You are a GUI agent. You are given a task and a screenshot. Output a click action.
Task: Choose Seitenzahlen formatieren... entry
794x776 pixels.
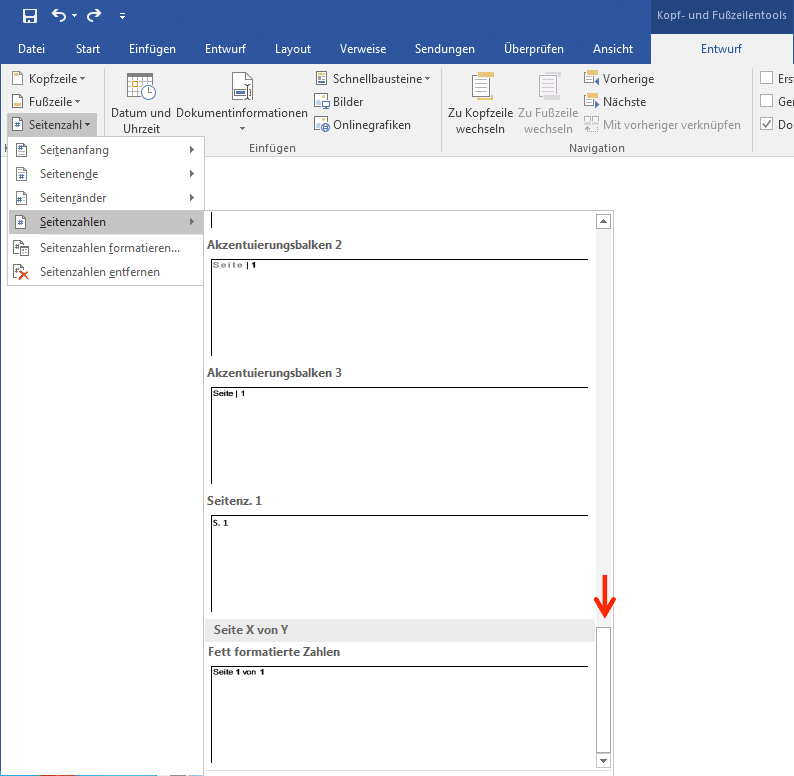tap(109, 248)
